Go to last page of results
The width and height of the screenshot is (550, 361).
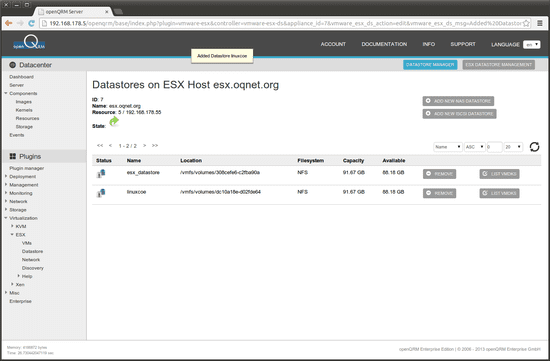[155, 146]
